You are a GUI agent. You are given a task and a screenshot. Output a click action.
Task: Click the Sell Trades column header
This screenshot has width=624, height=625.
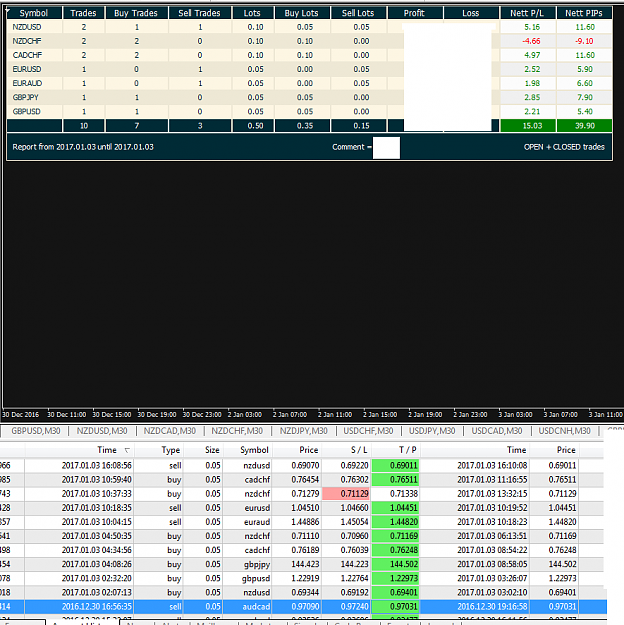click(199, 13)
